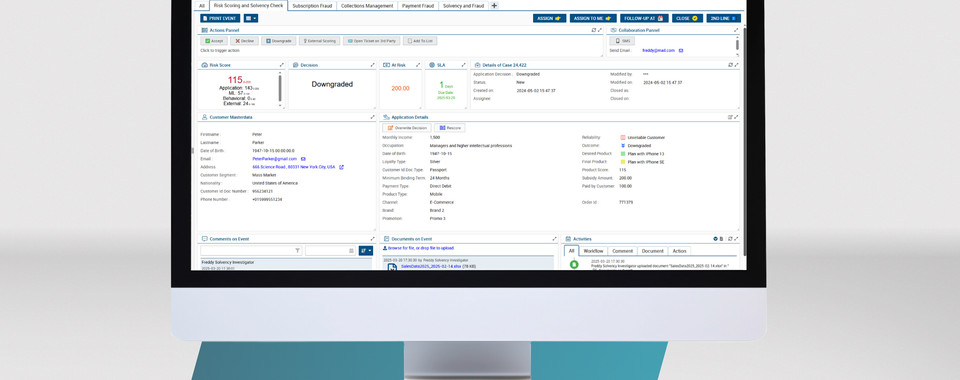The height and width of the screenshot is (380, 960).
Task: Expand the Actions Pannel to fullscreen
Action: [600, 30]
